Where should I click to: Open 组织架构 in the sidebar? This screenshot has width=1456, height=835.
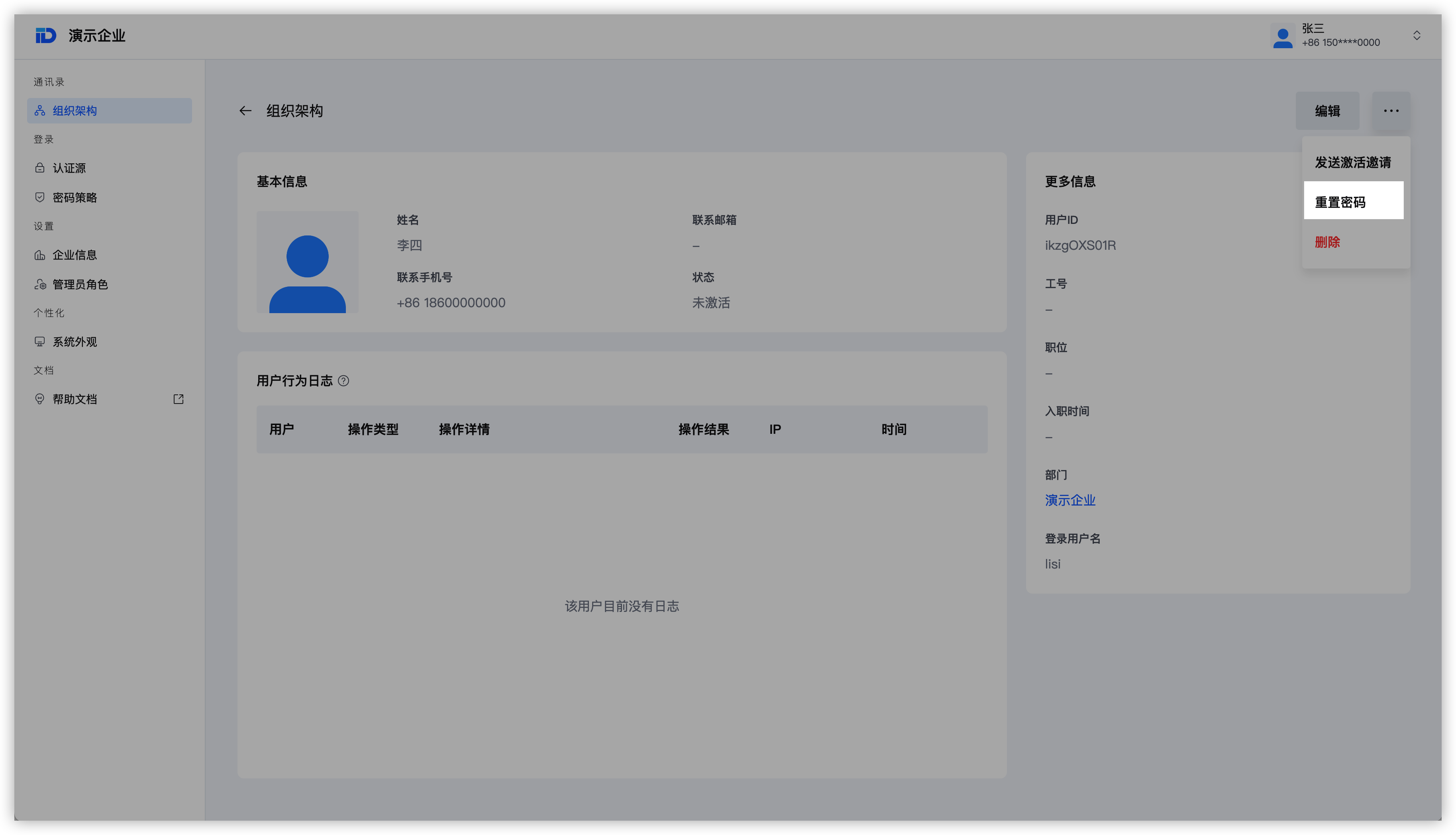coord(110,111)
